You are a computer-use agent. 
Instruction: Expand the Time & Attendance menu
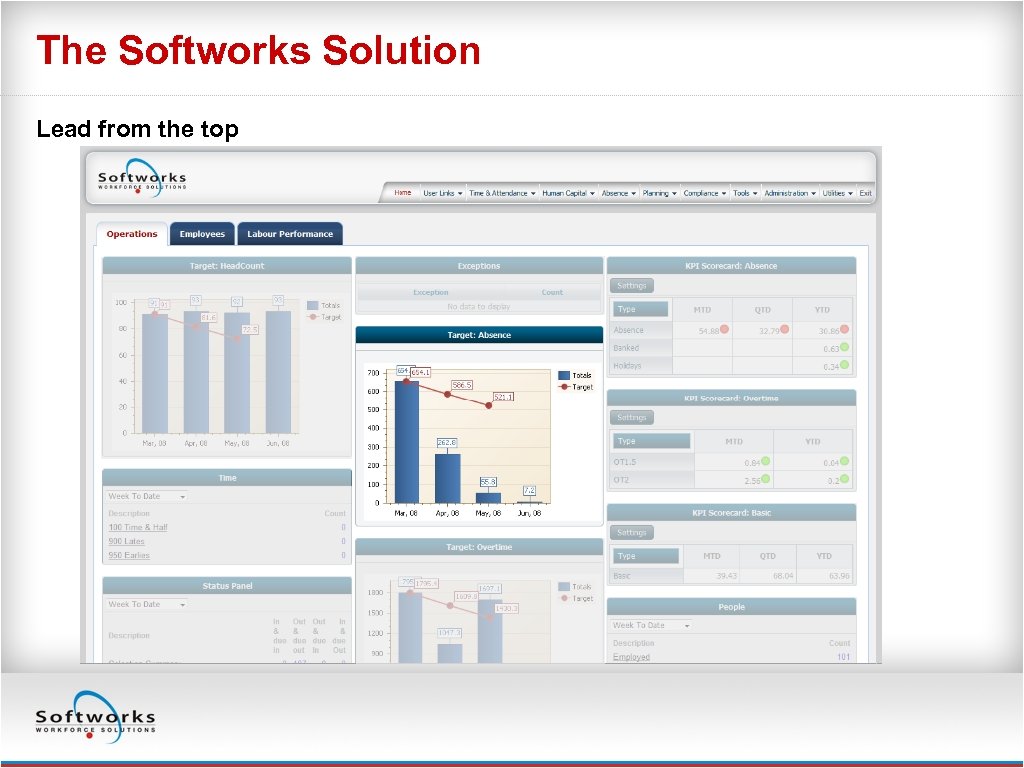point(502,193)
